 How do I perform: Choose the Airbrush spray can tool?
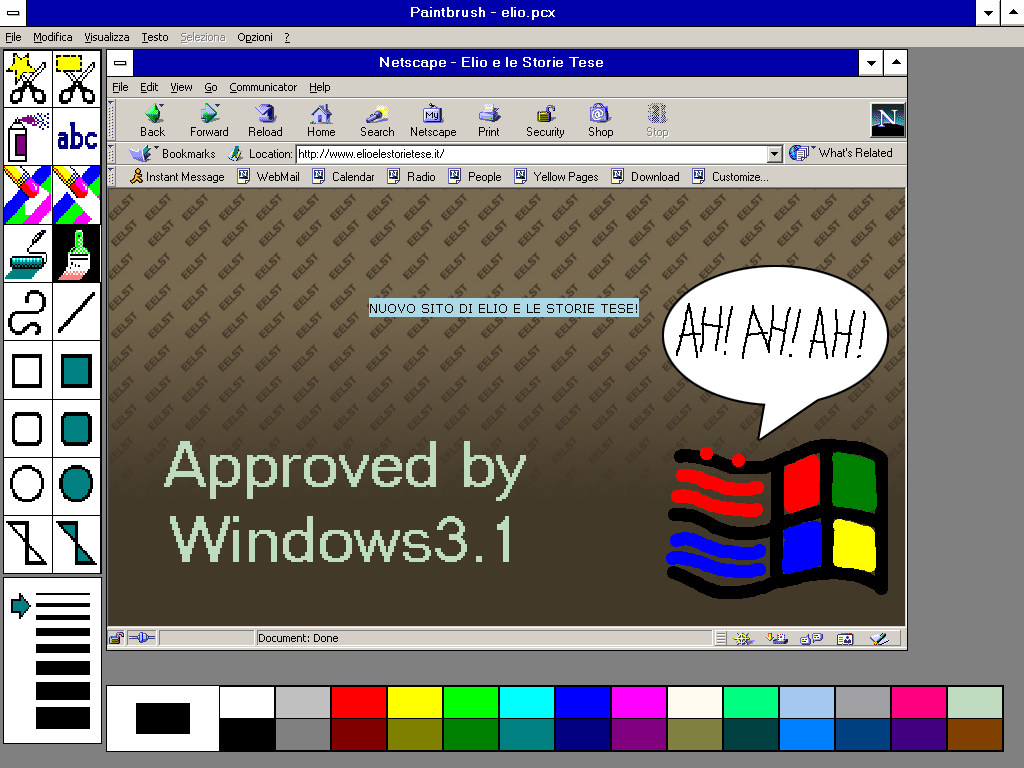(x=28, y=136)
